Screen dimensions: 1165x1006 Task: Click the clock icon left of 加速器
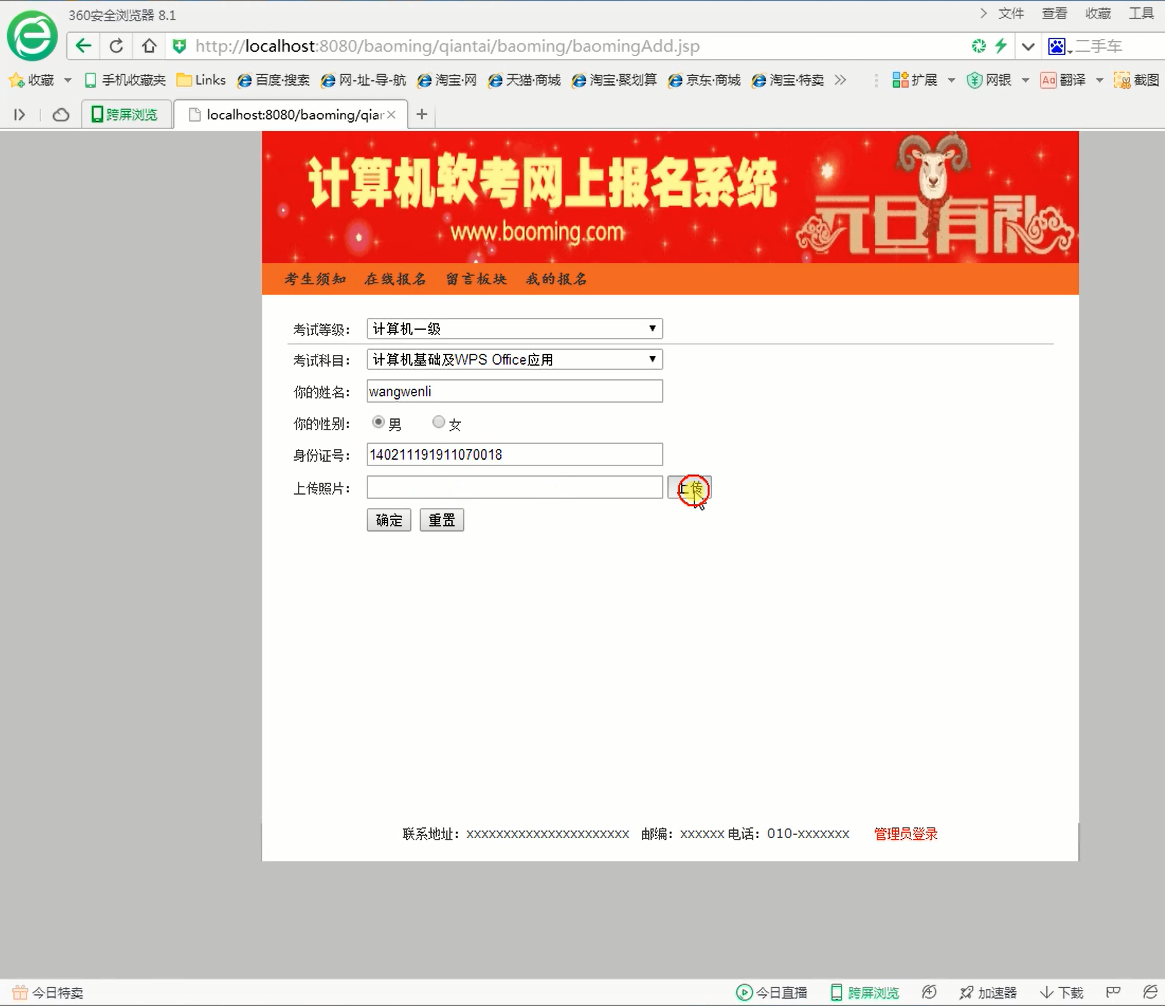click(x=929, y=992)
